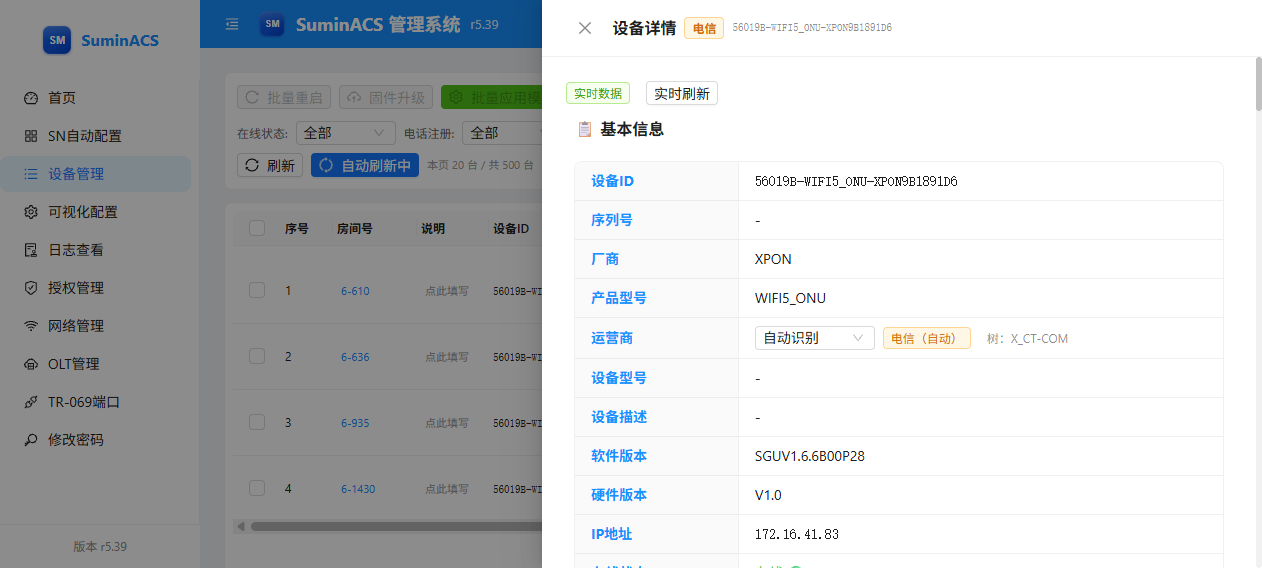The width and height of the screenshot is (1262, 568).
Task: Click the 日志查看 document icon
Action: click(x=31, y=250)
